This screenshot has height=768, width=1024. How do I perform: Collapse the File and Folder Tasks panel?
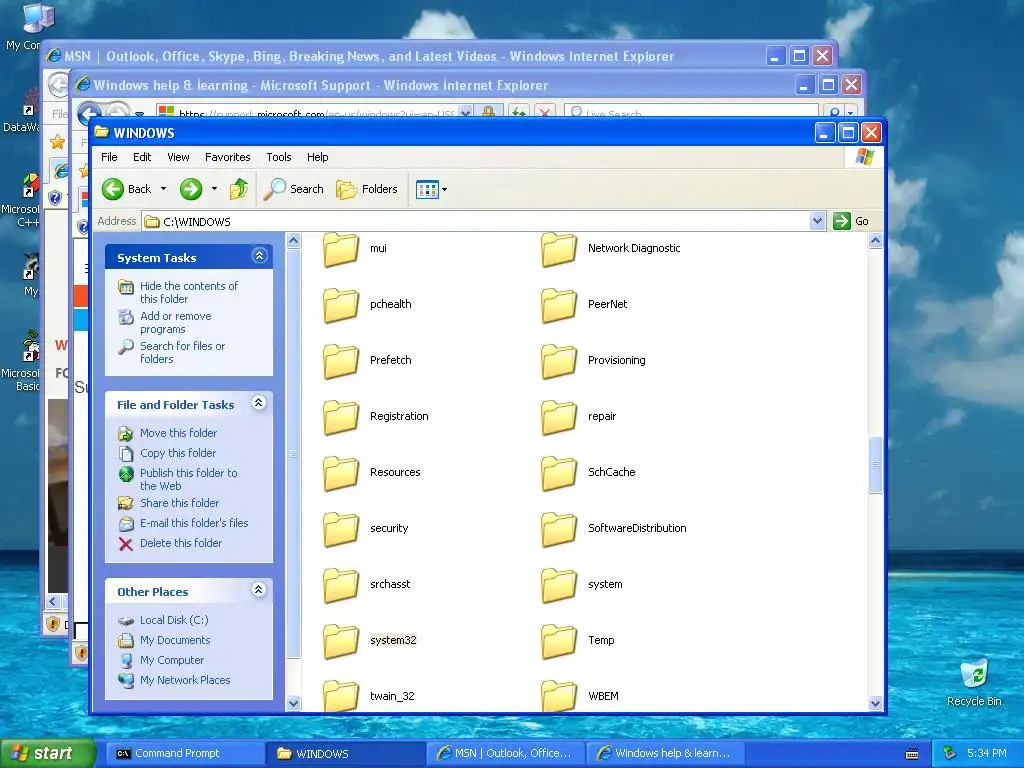[x=259, y=403]
